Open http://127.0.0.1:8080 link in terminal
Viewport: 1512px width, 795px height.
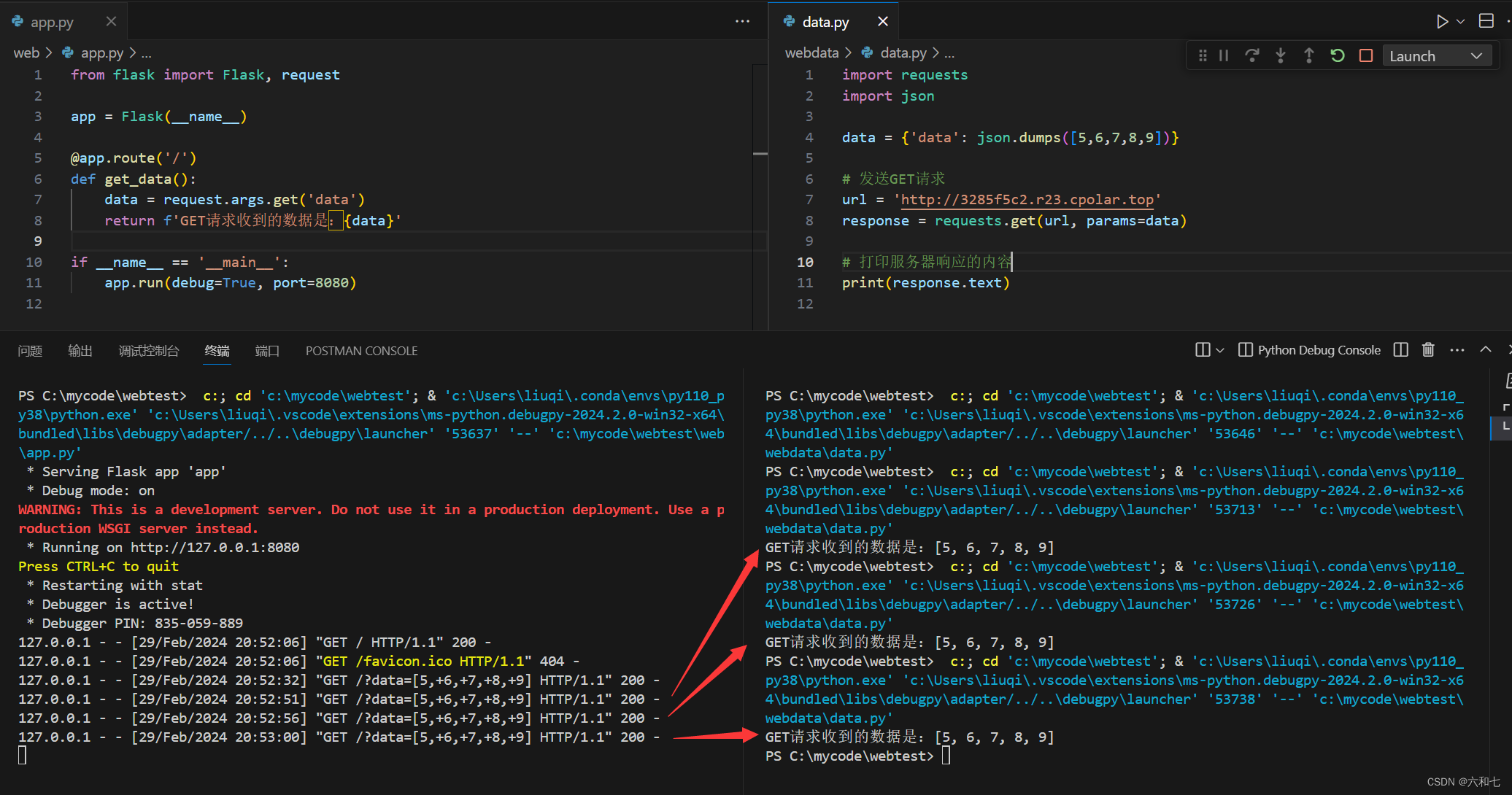[x=215, y=547]
